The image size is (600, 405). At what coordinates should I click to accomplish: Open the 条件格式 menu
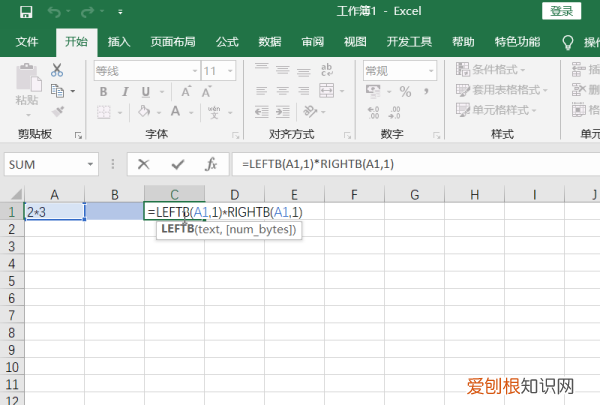(x=491, y=70)
